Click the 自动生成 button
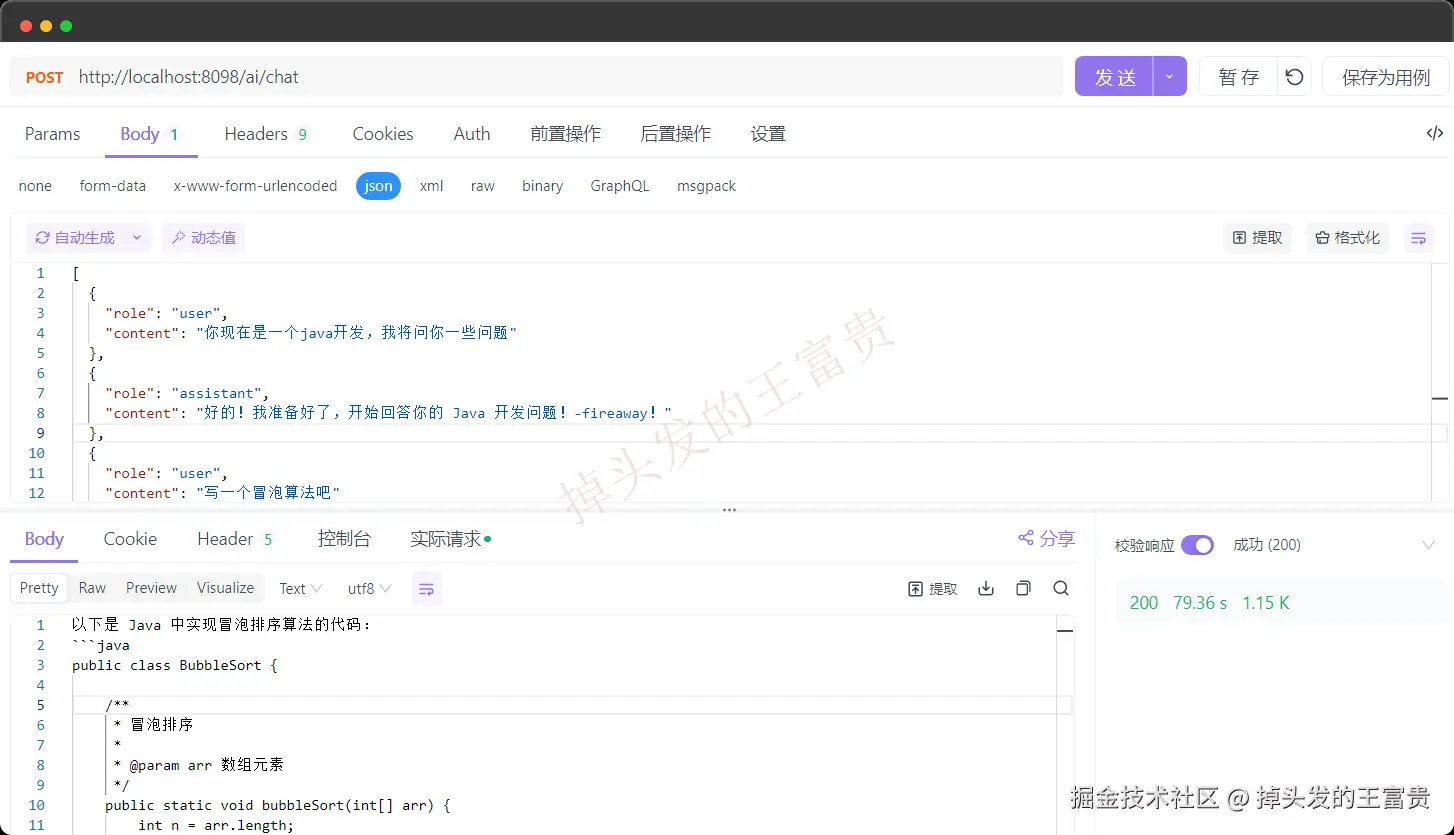 [x=75, y=238]
